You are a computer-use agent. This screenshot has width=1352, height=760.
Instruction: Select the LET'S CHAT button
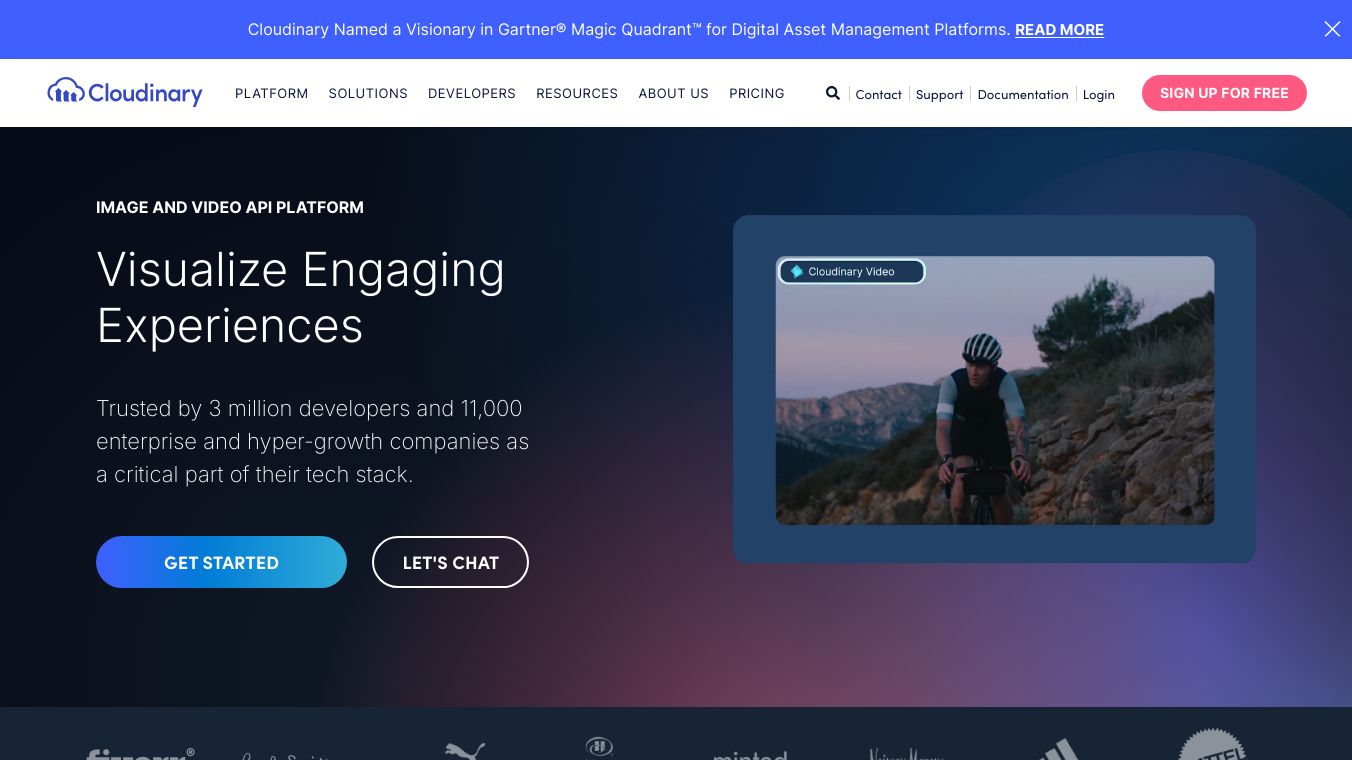(450, 562)
